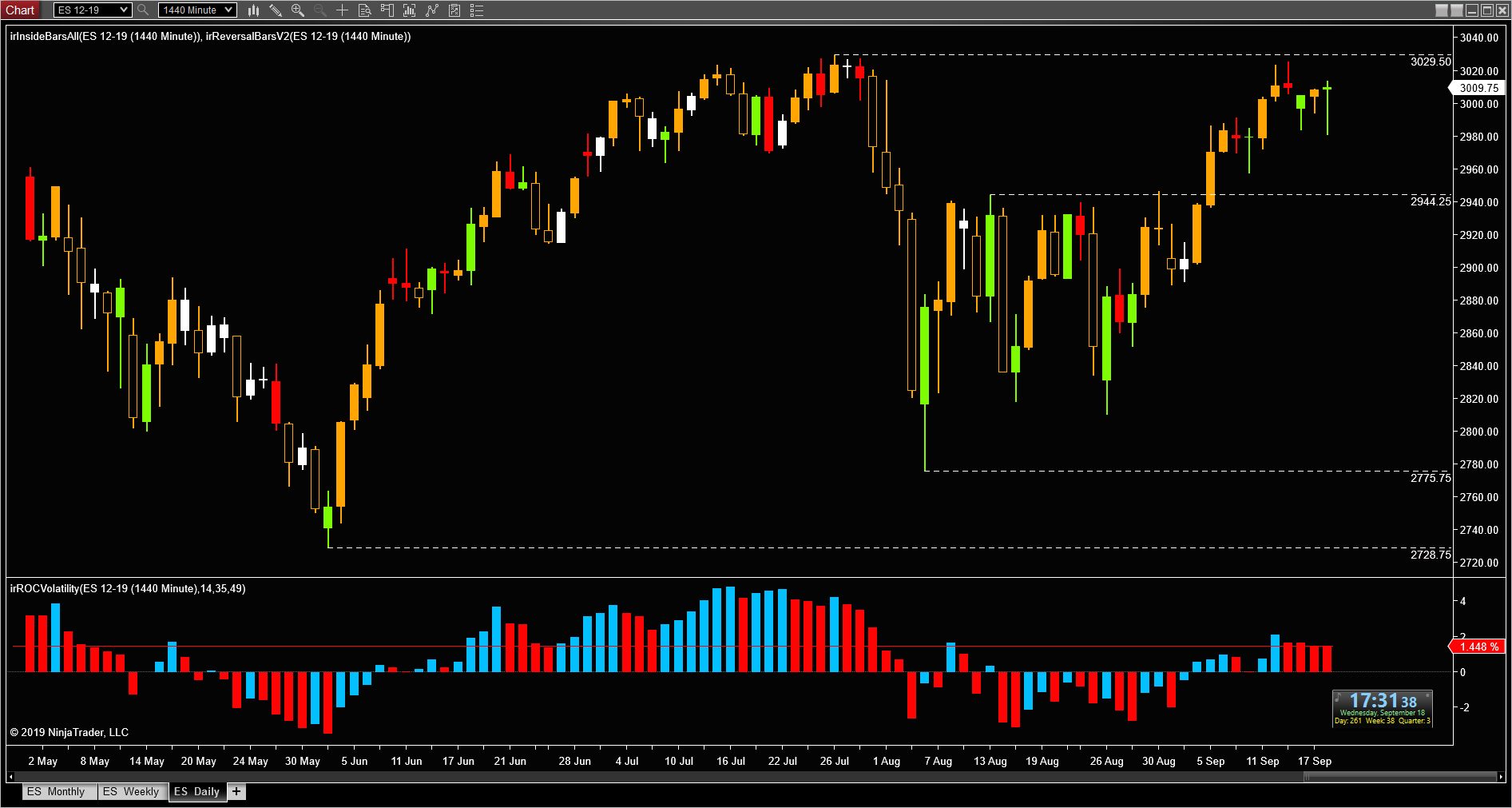Open the indicators icon
The image size is (1512, 808).
click(x=432, y=10)
